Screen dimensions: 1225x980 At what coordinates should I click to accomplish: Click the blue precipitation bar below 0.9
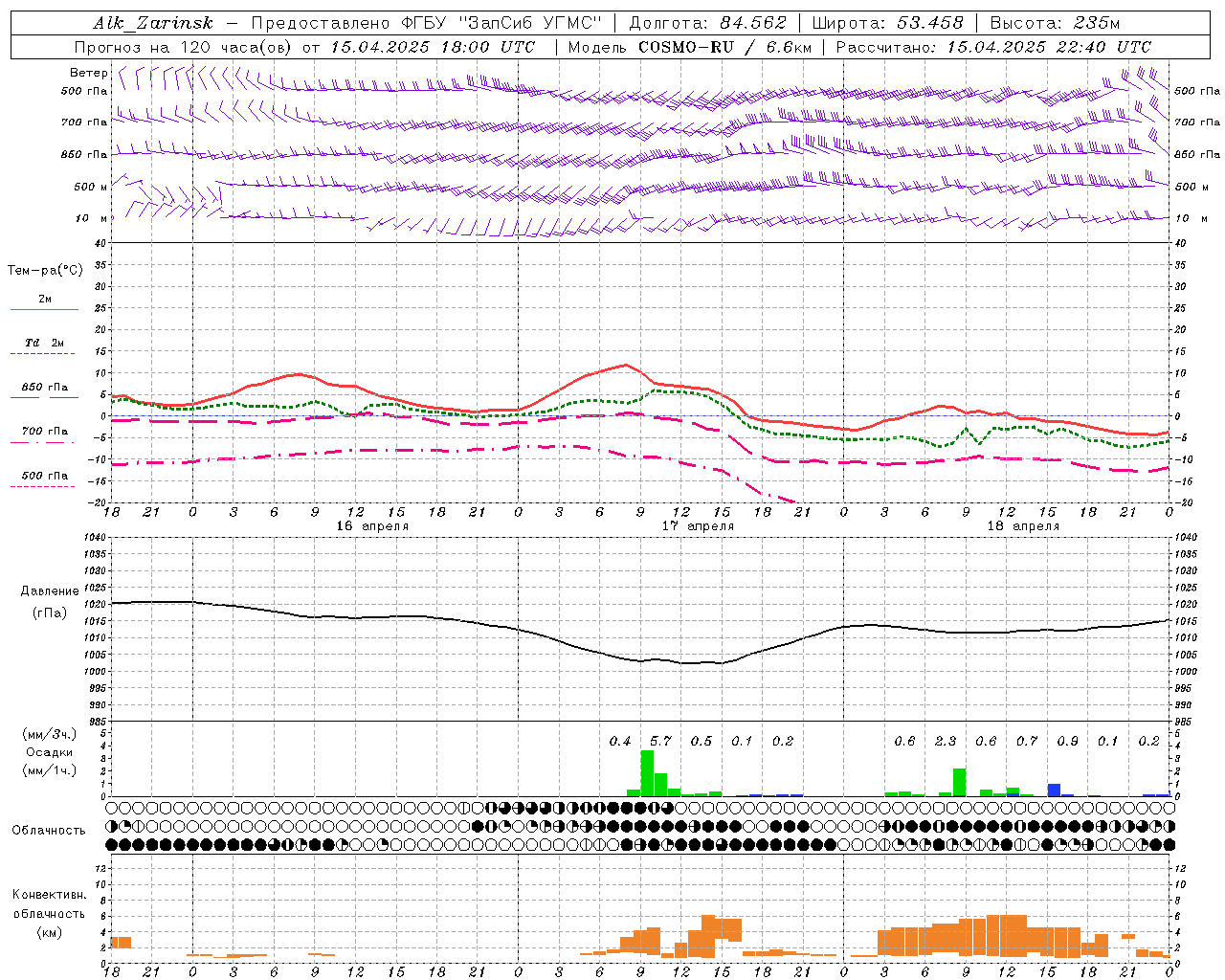point(1054,790)
